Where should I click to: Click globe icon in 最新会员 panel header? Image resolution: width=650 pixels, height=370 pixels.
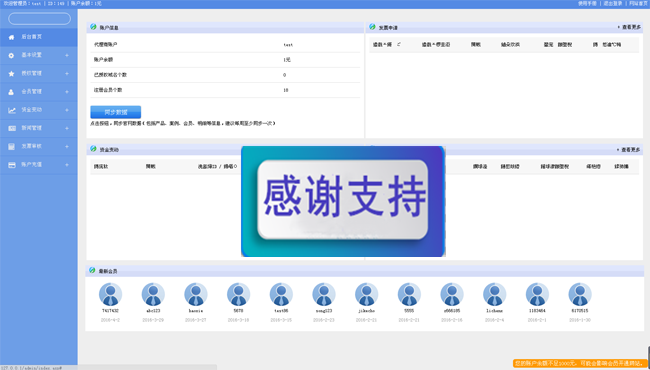click(92, 270)
